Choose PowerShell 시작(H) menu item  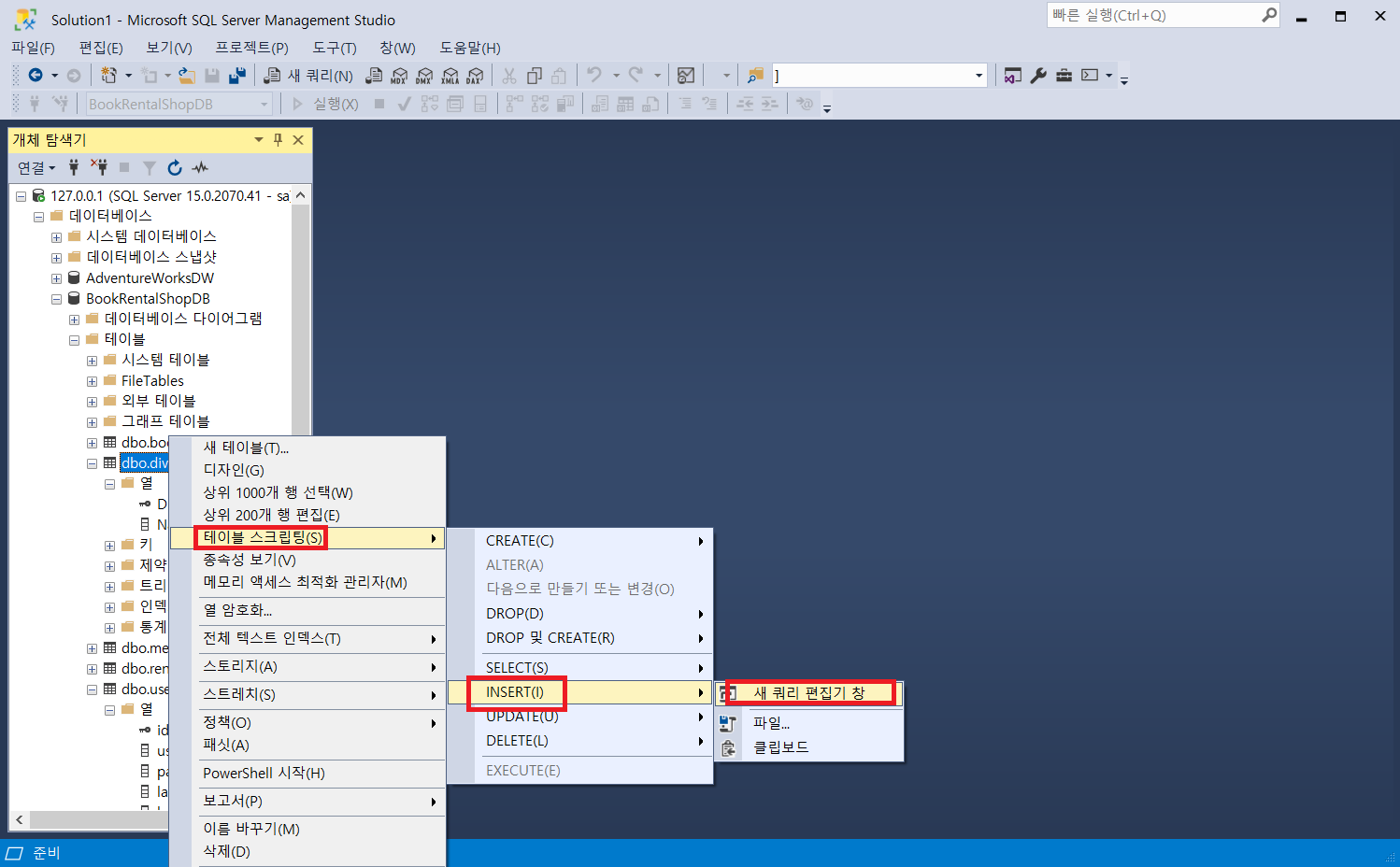(x=307, y=774)
